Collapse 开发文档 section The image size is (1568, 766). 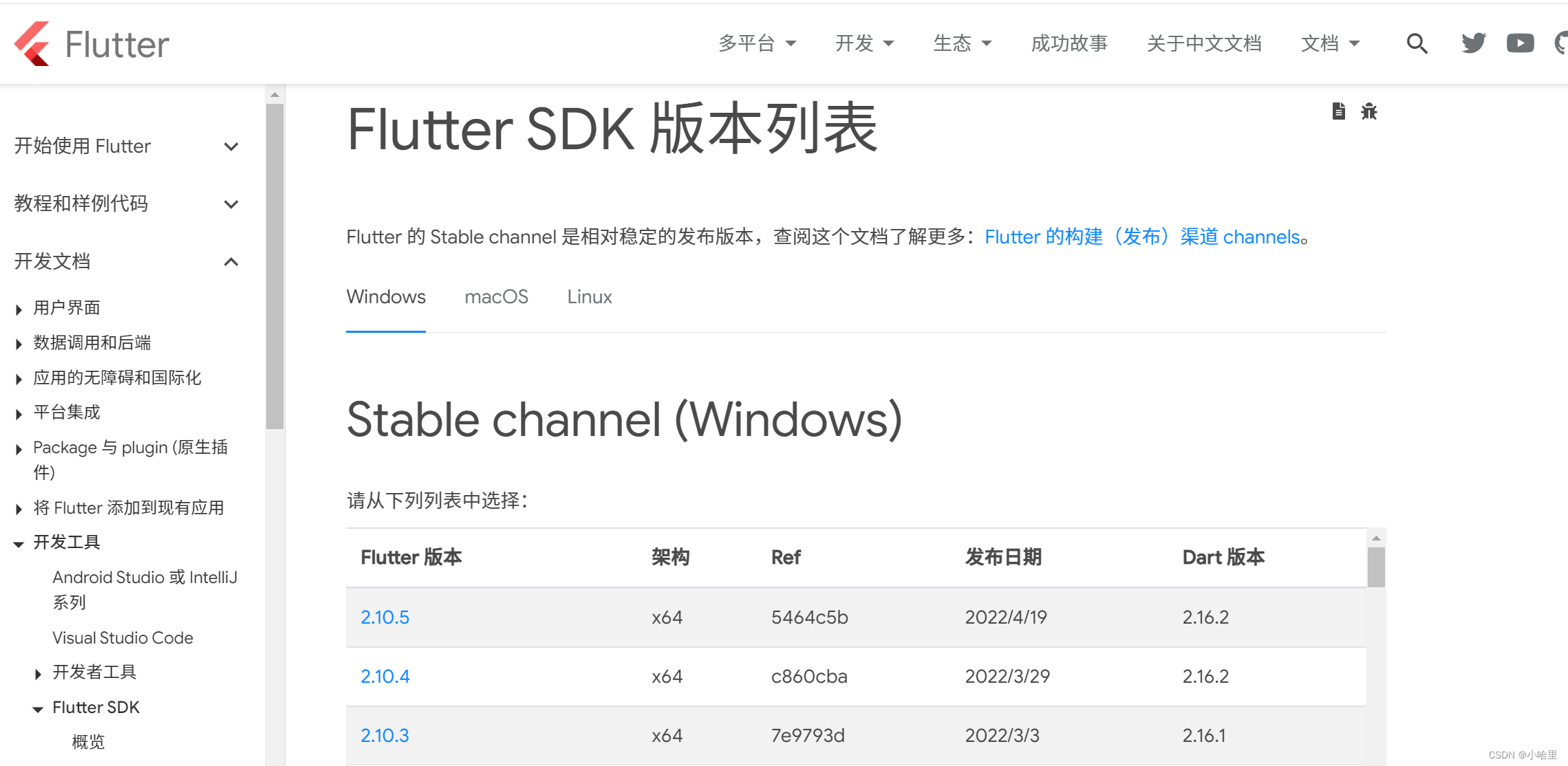point(127,261)
